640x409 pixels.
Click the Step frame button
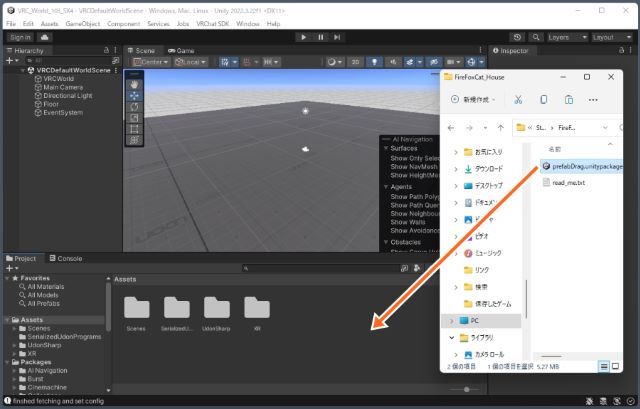(x=337, y=37)
